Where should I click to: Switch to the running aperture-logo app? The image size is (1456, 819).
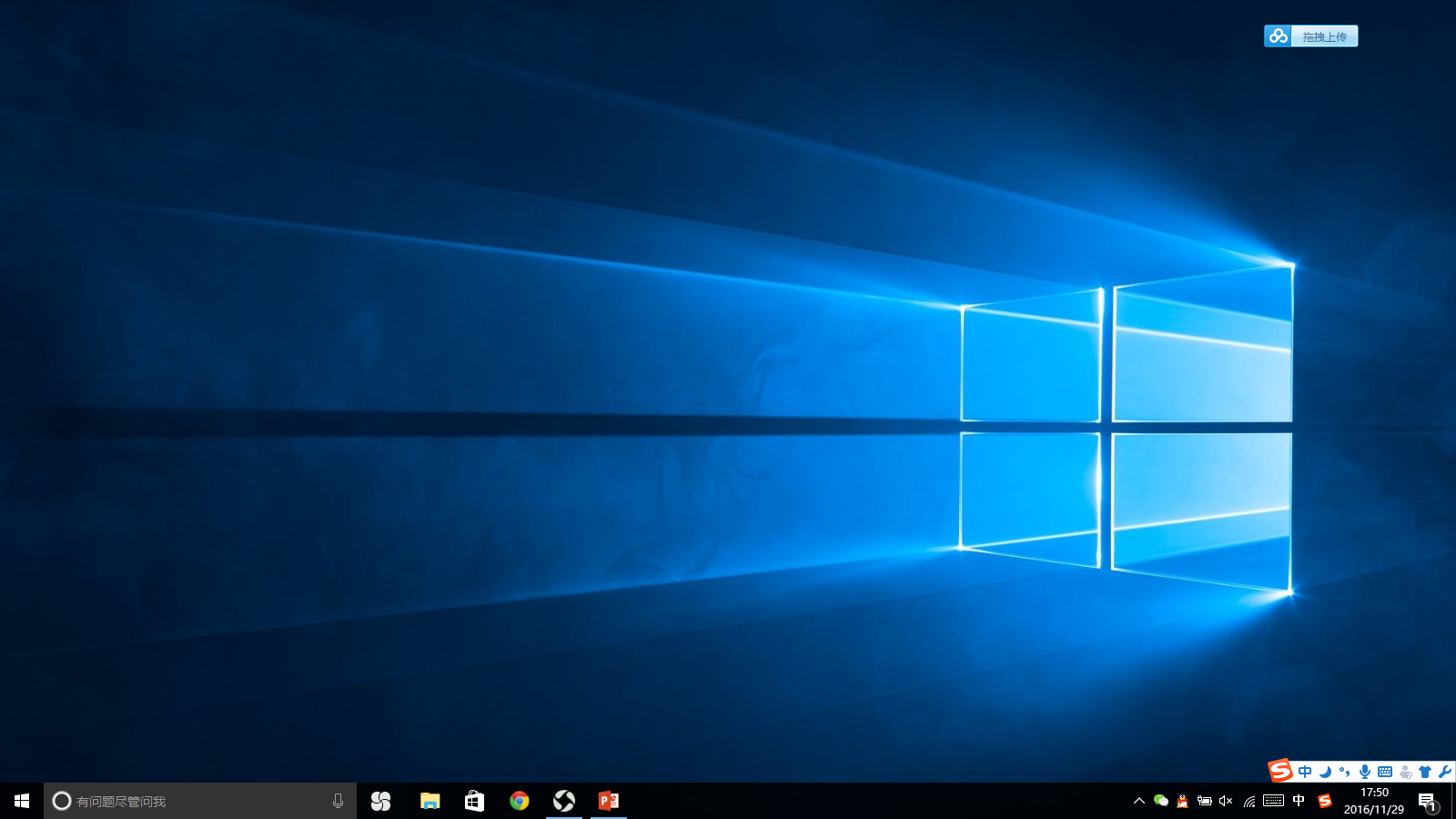coord(564,801)
